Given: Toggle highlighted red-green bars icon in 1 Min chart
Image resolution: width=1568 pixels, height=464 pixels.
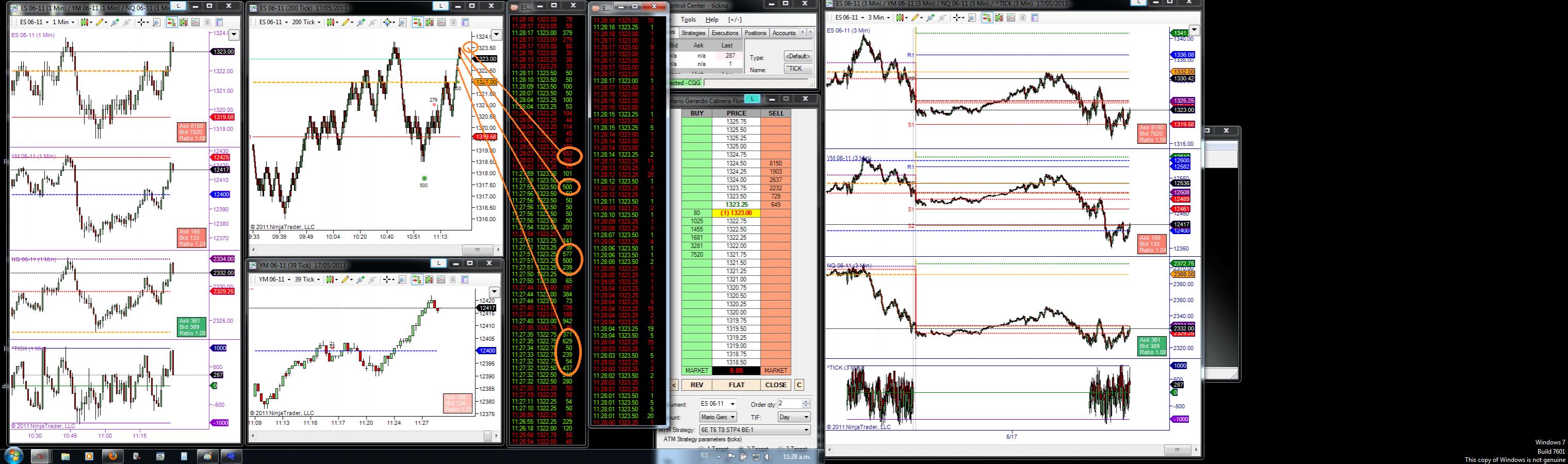Looking at the screenshot, I should tap(172, 23).
